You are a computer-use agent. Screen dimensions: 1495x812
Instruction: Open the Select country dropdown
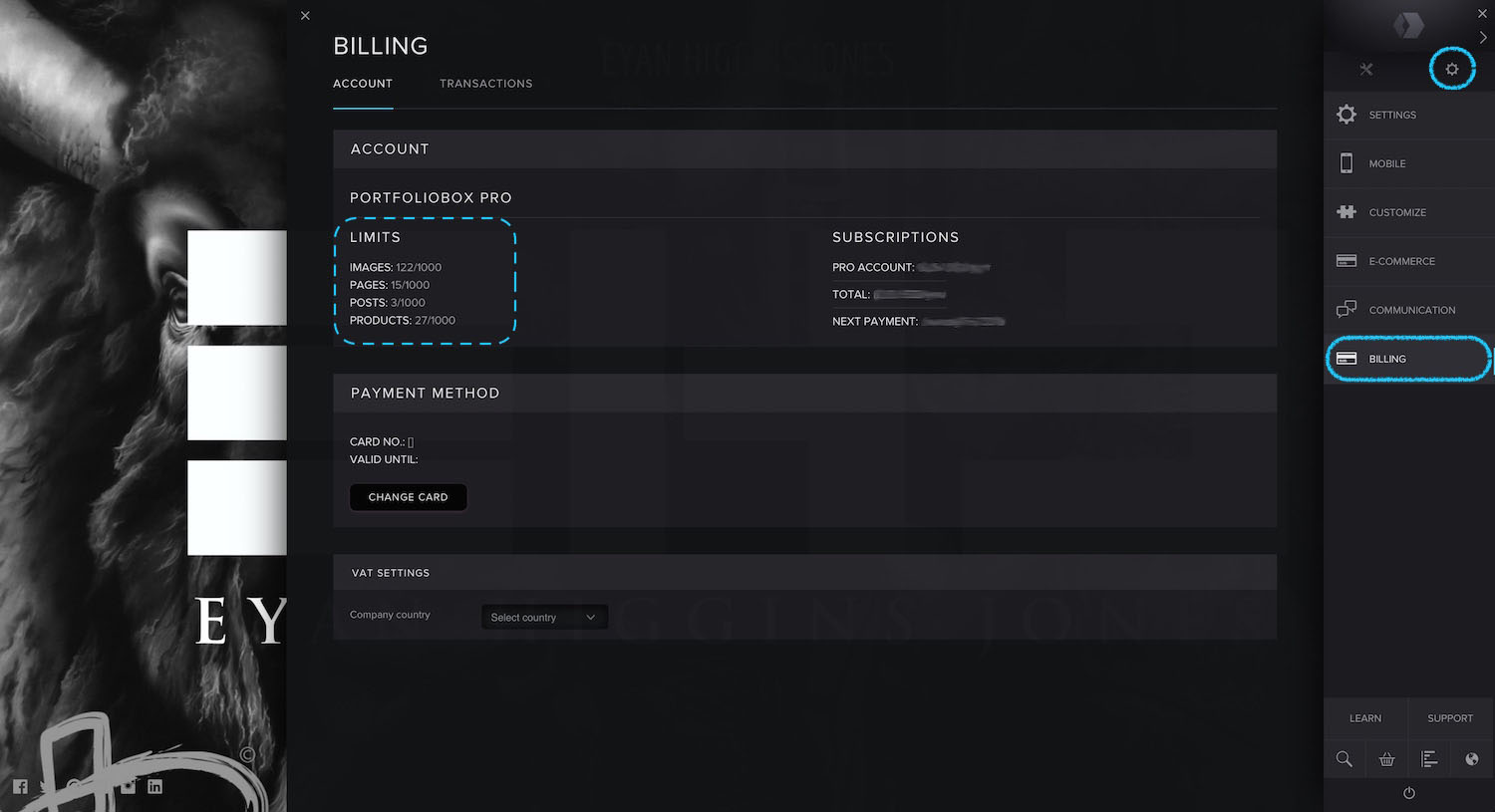544,618
